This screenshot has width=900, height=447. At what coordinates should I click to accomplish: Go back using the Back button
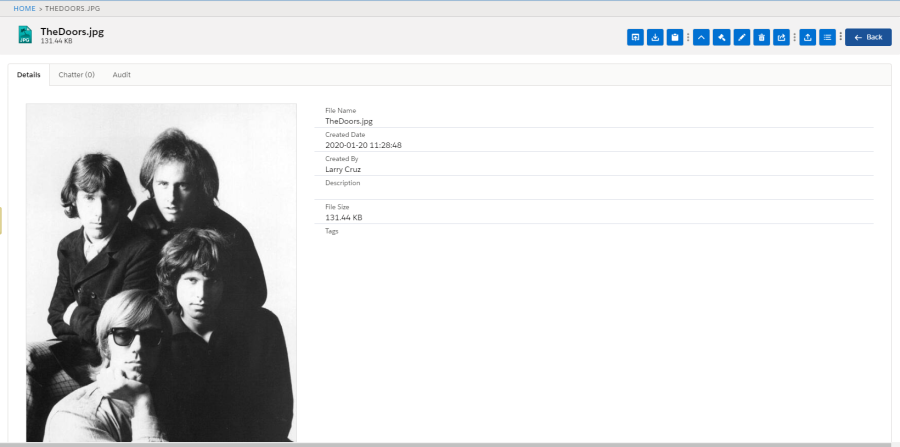[x=868, y=37]
